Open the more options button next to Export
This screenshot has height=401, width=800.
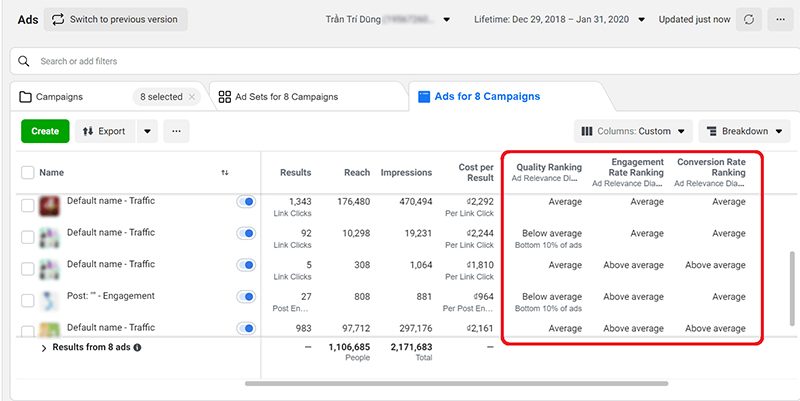click(x=177, y=131)
